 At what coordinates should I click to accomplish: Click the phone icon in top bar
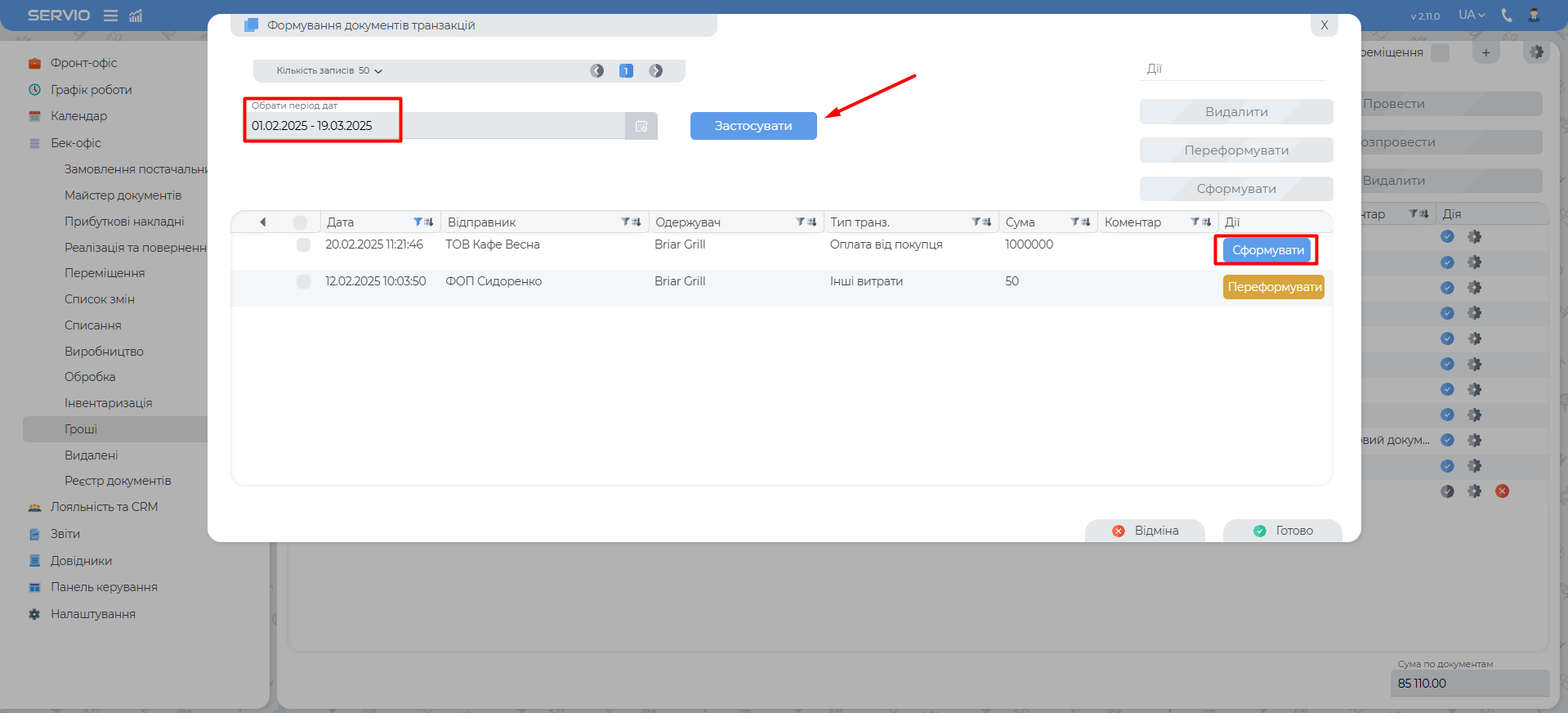(x=1507, y=15)
